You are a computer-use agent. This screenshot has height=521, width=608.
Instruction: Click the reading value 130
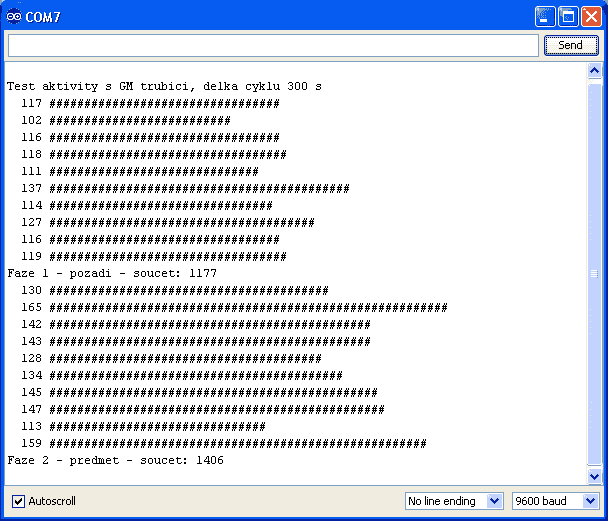[31, 290]
